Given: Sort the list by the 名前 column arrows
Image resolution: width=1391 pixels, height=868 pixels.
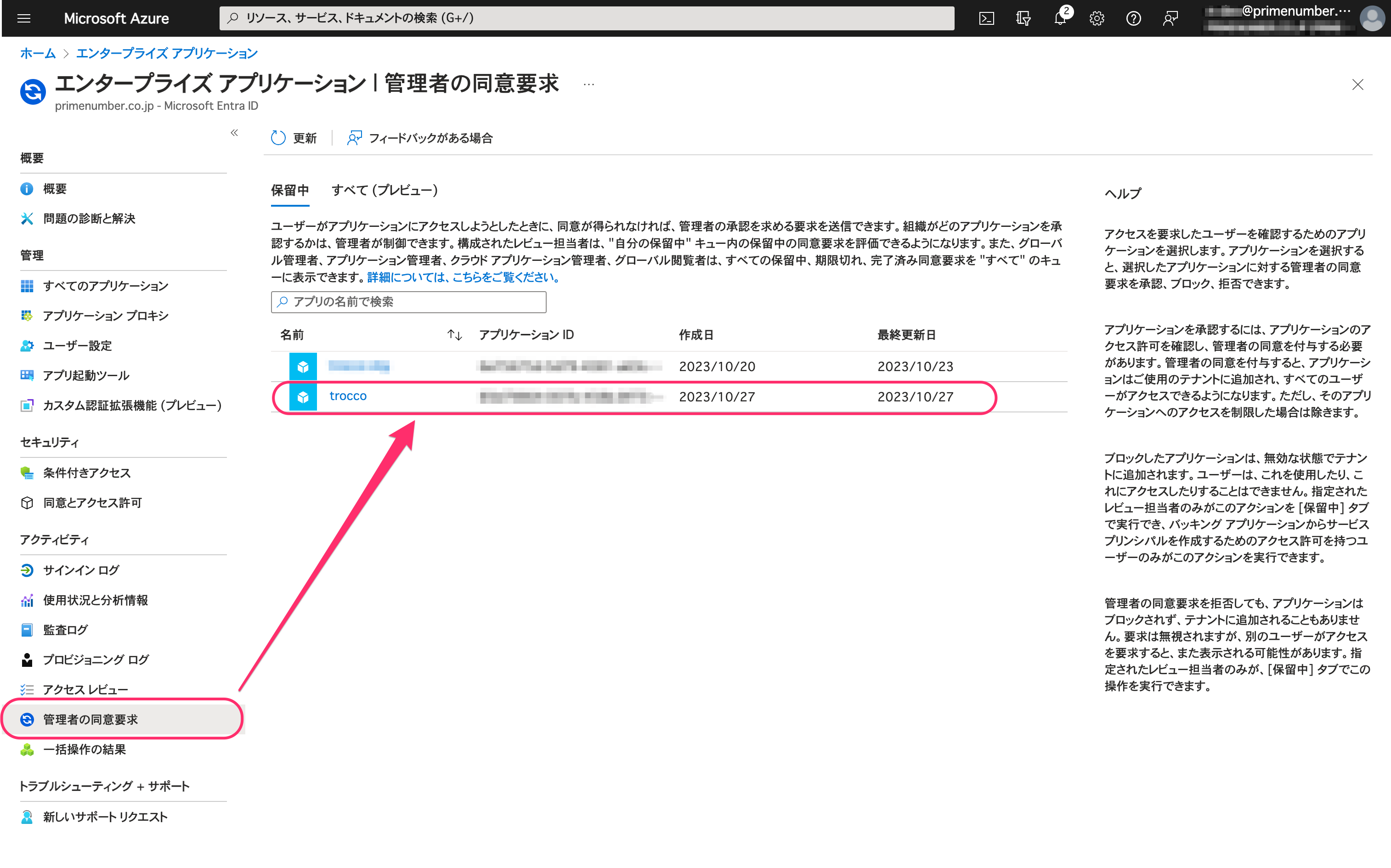Looking at the screenshot, I should click(x=455, y=335).
